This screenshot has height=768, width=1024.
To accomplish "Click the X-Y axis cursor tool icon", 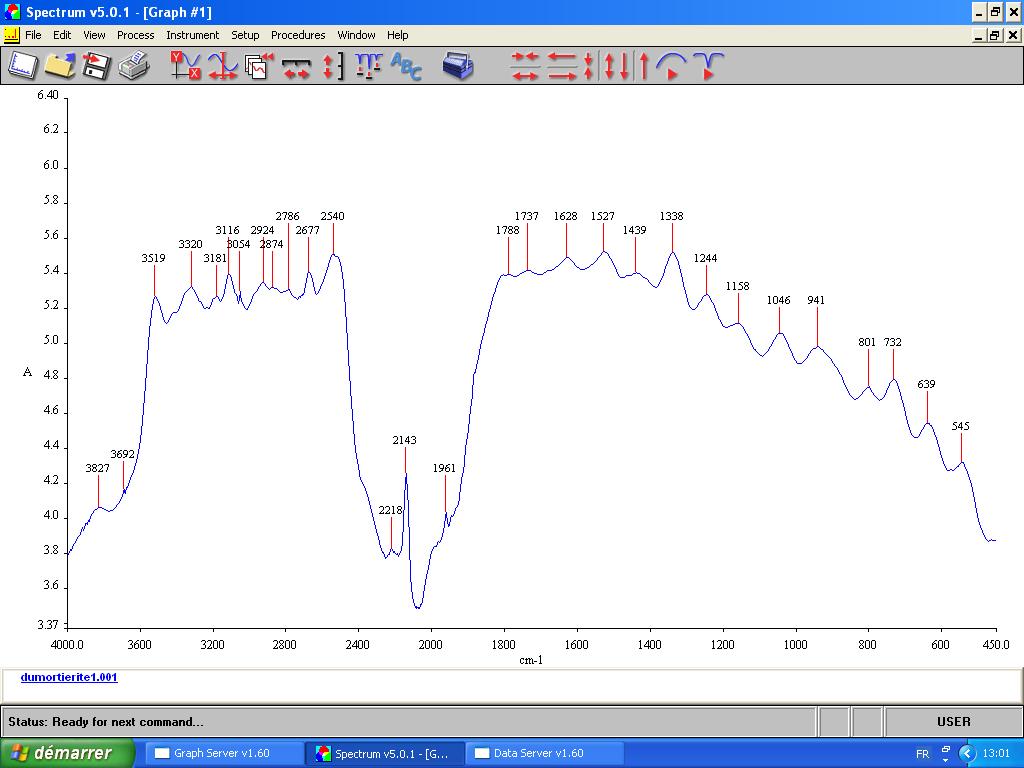I will point(185,66).
